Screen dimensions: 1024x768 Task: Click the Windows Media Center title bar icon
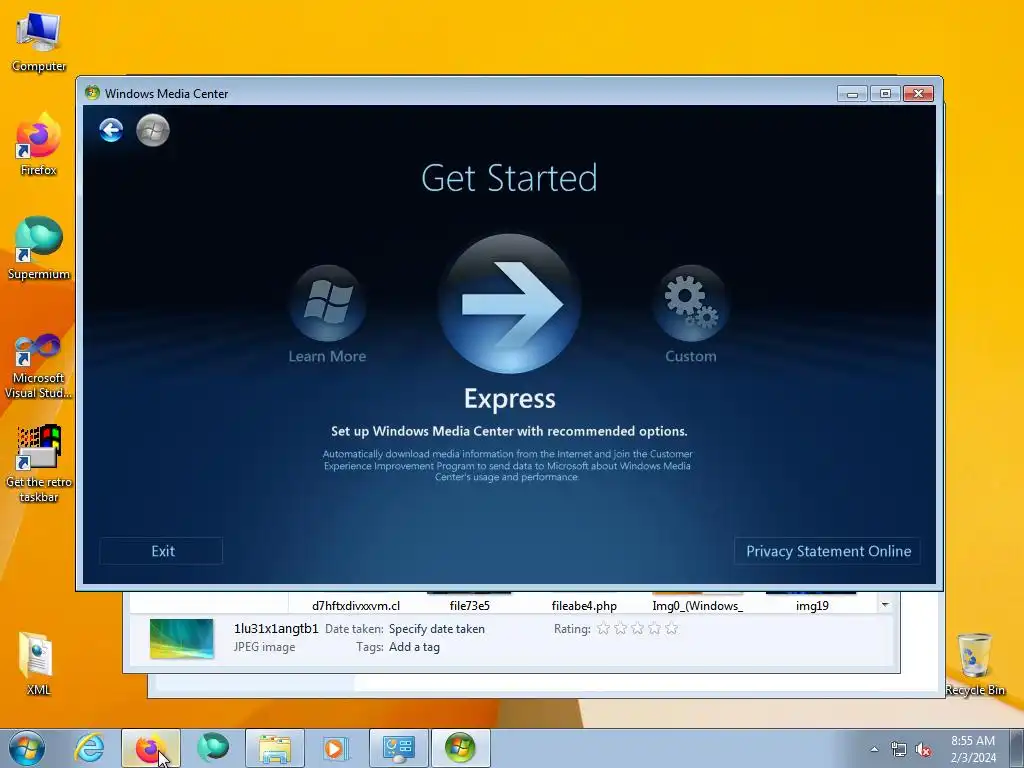(x=92, y=93)
